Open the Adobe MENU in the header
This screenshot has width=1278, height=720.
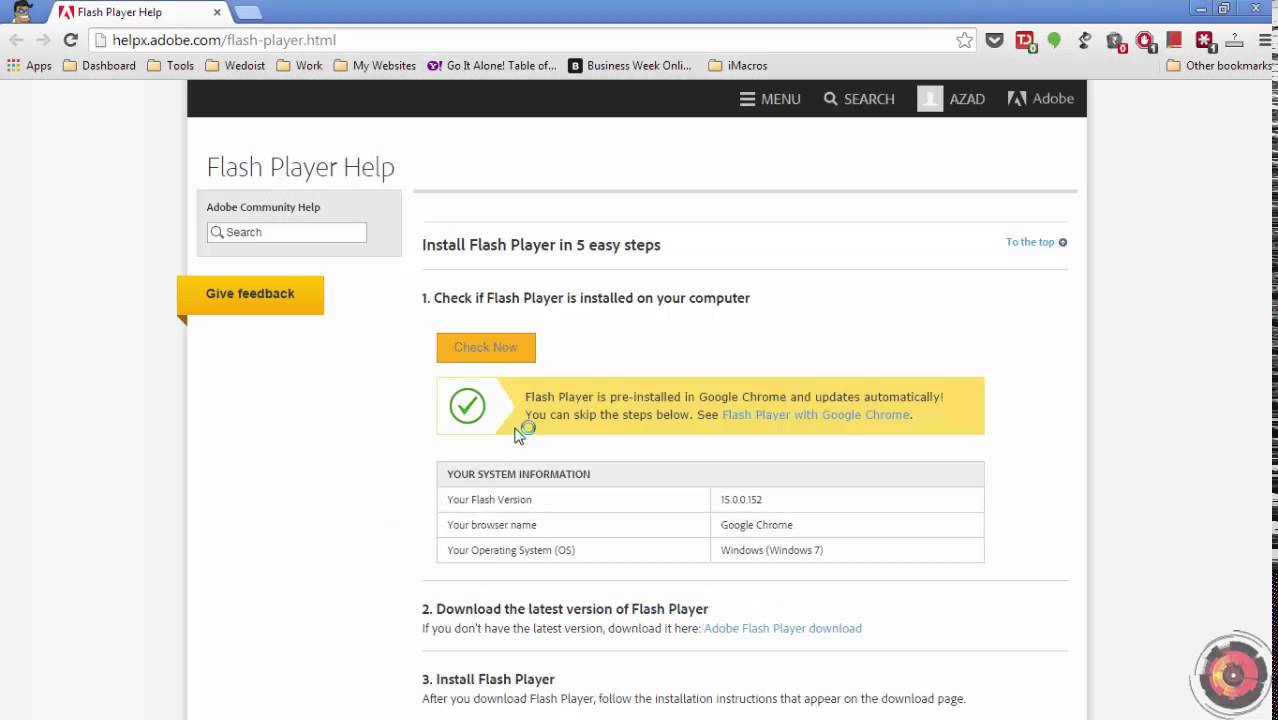[770, 99]
